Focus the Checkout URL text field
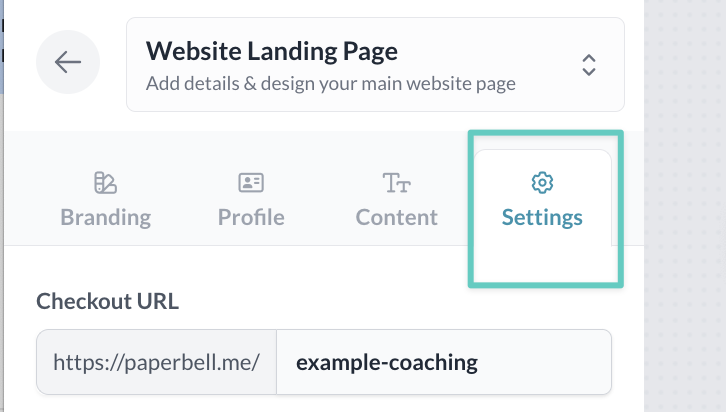The height and width of the screenshot is (412, 726). [443, 362]
